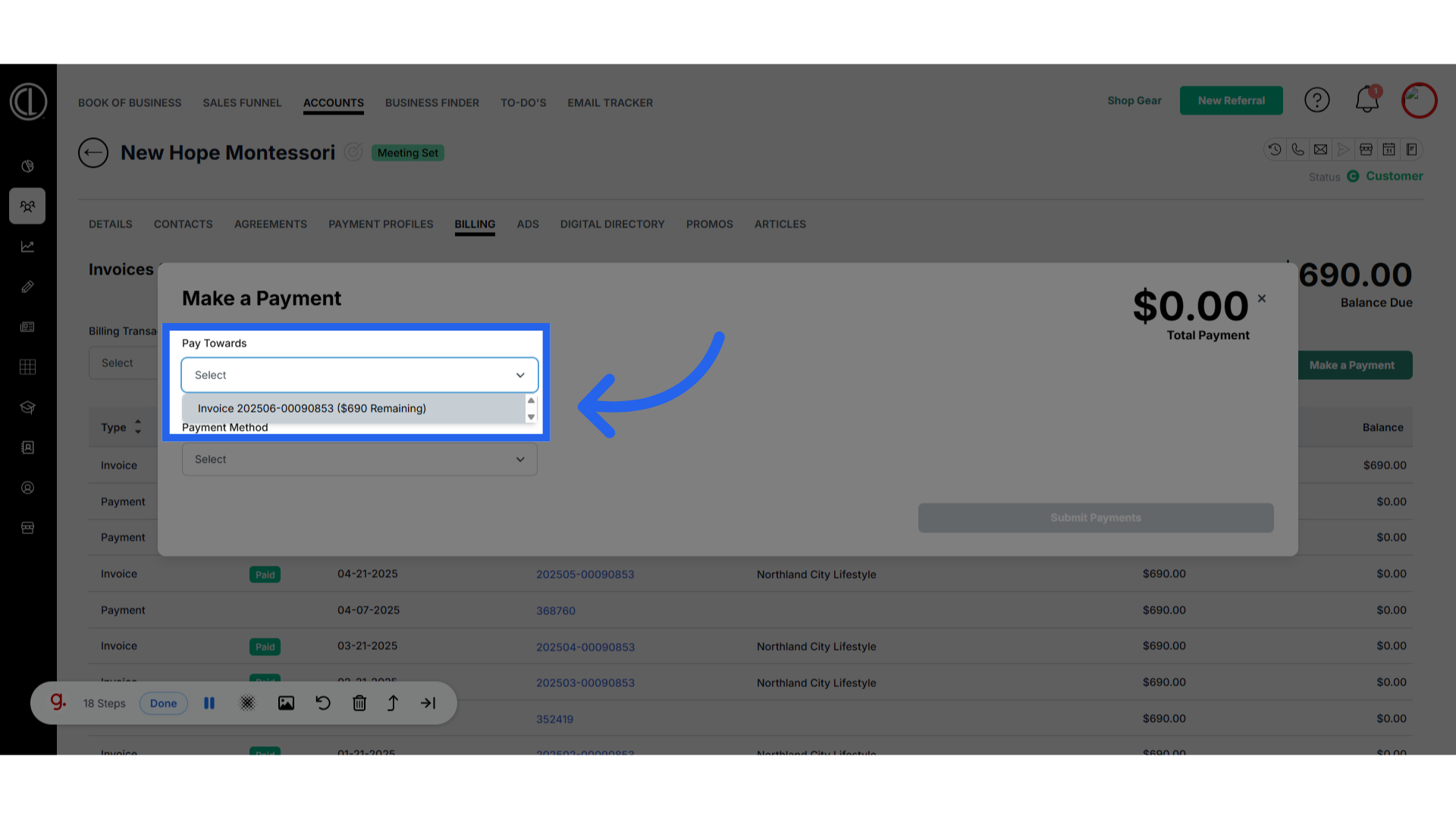Screen dimensions: 1456x819
Task: Open the contact book sidebar icon
Action: pyautogui.click(x=27, y=447)
